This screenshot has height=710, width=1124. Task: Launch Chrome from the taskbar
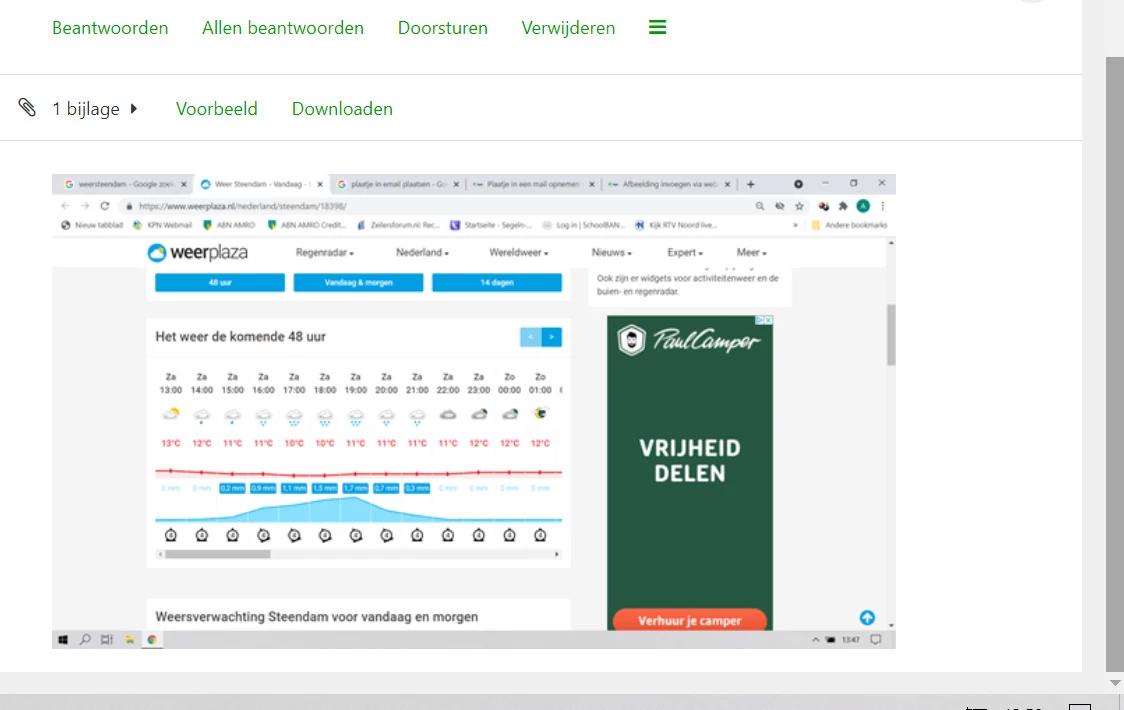pos(152,638)
